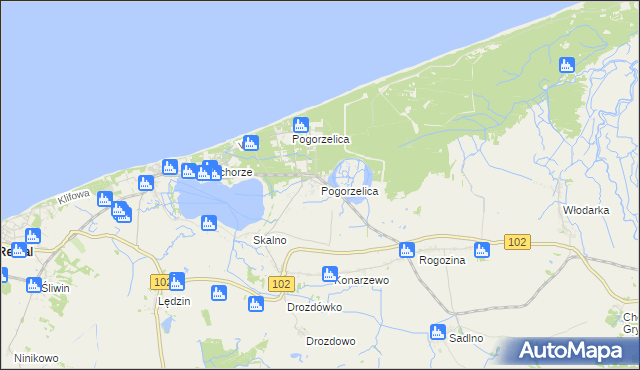Screen dimensions: 640x370
Task: Click the 102 road shield near Rogozina
Action: tap(518, 242)
